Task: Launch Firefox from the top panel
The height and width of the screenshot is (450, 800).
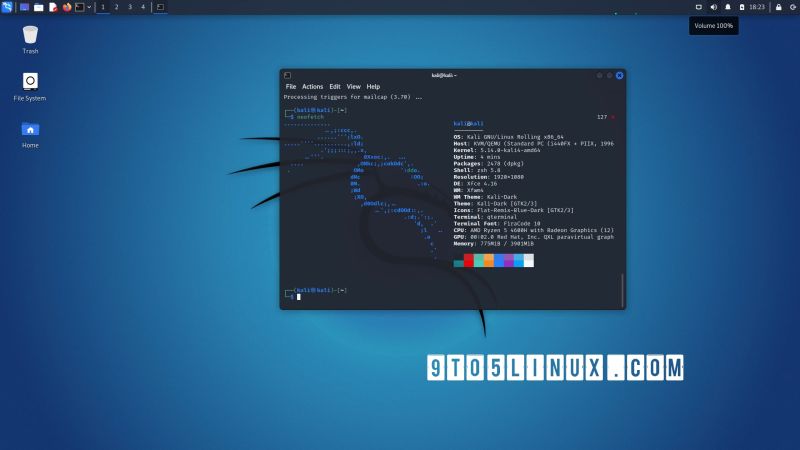Action: tap(67, 7)
